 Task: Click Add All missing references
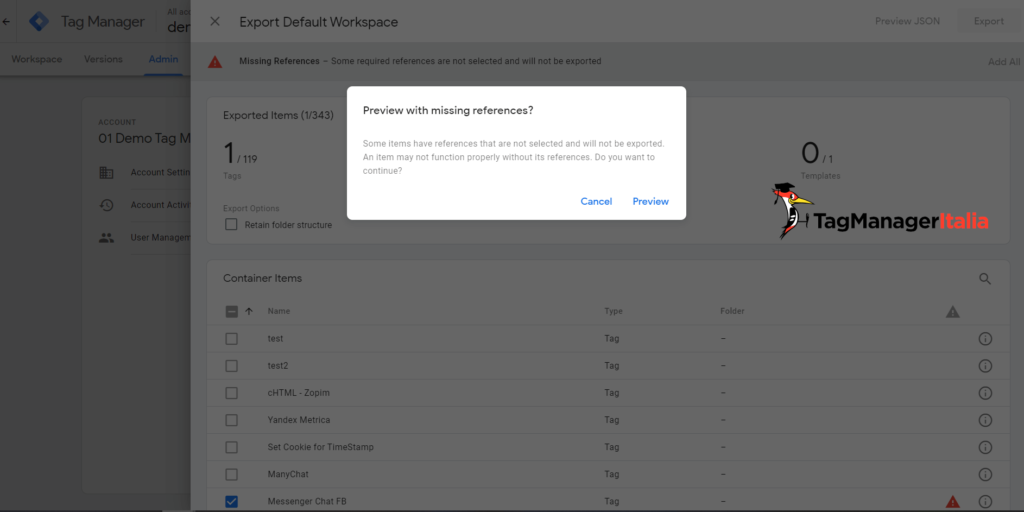click(x=1004, y=61)
